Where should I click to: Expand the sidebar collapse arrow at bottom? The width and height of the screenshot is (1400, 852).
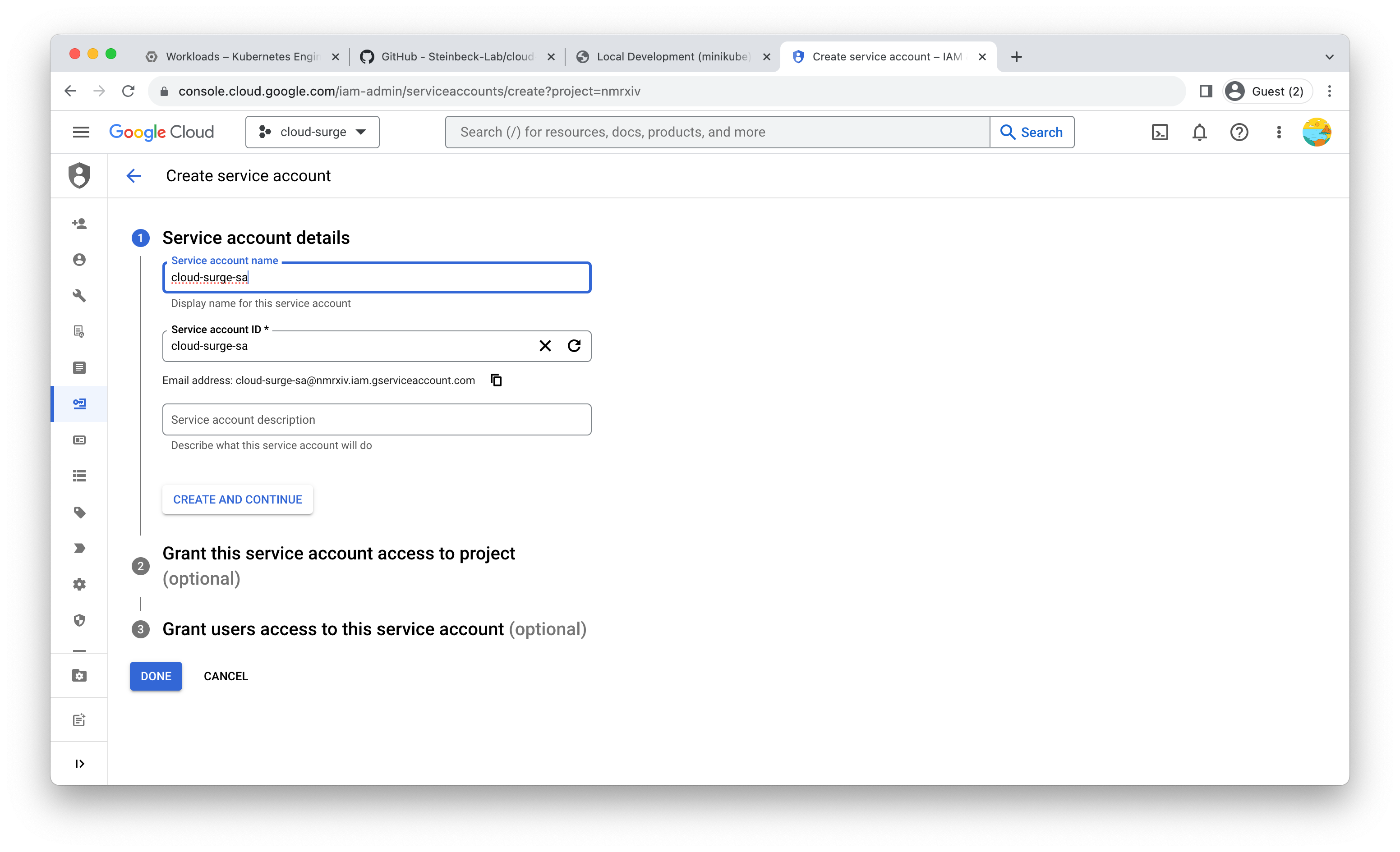point(80,763)
